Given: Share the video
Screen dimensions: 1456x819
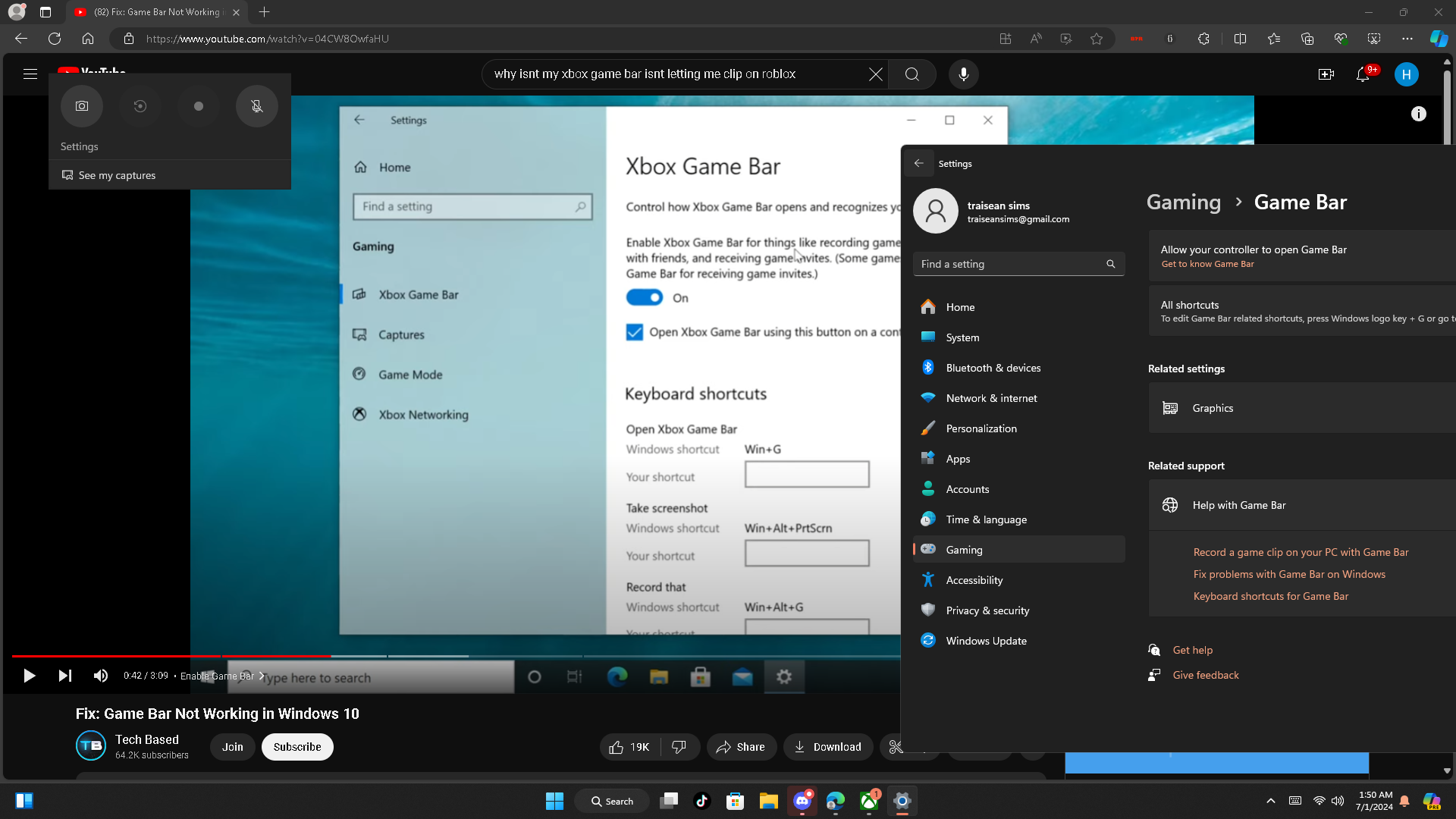Looking at the screenshot, I should (x=741, y=747).
